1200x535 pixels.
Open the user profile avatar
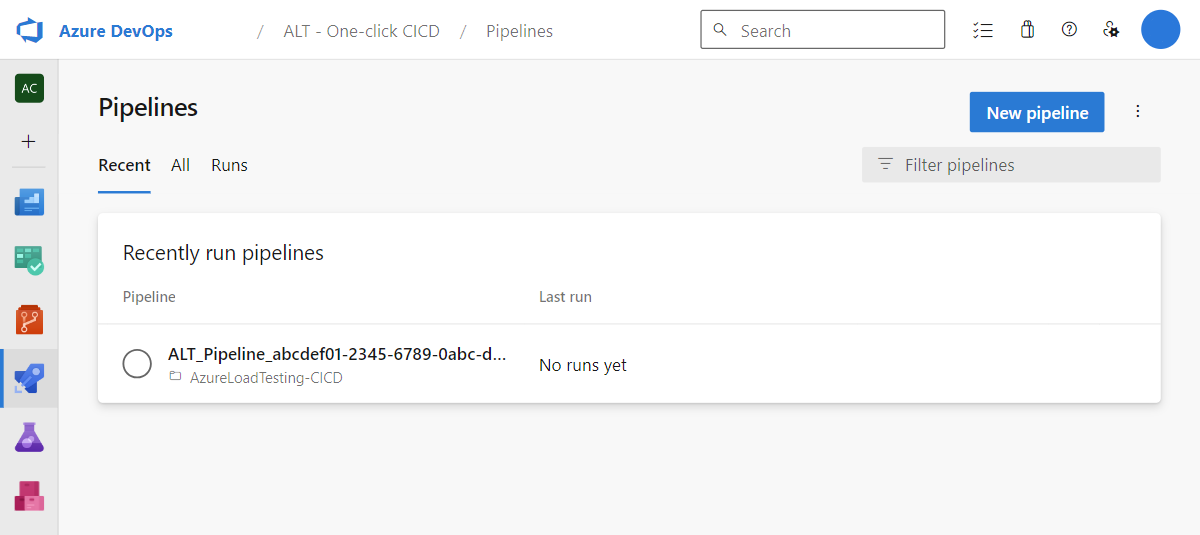click(x=1161, y=30)
